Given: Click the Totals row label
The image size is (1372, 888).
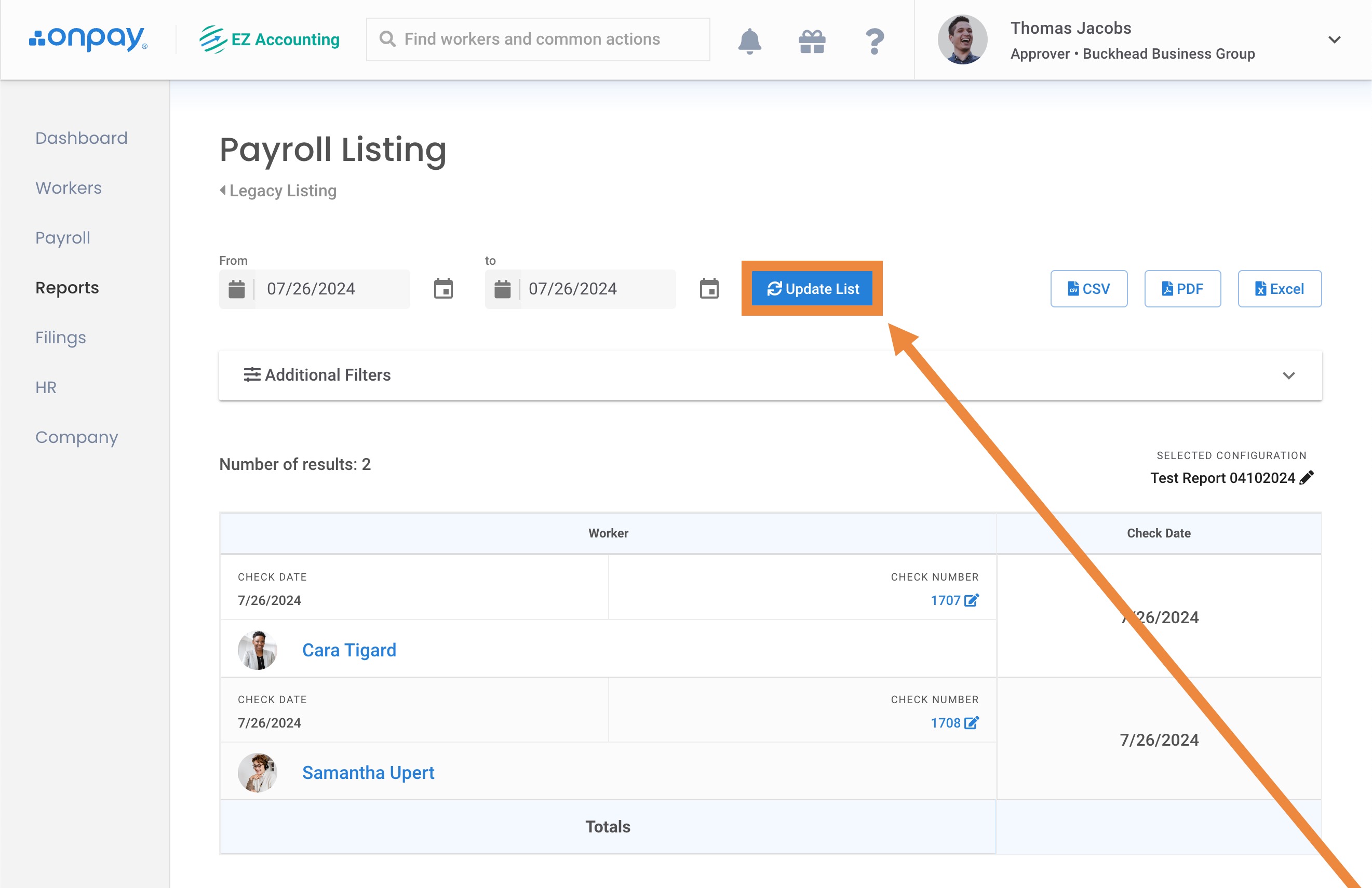Looking at the screenshot, I should 608,827.
